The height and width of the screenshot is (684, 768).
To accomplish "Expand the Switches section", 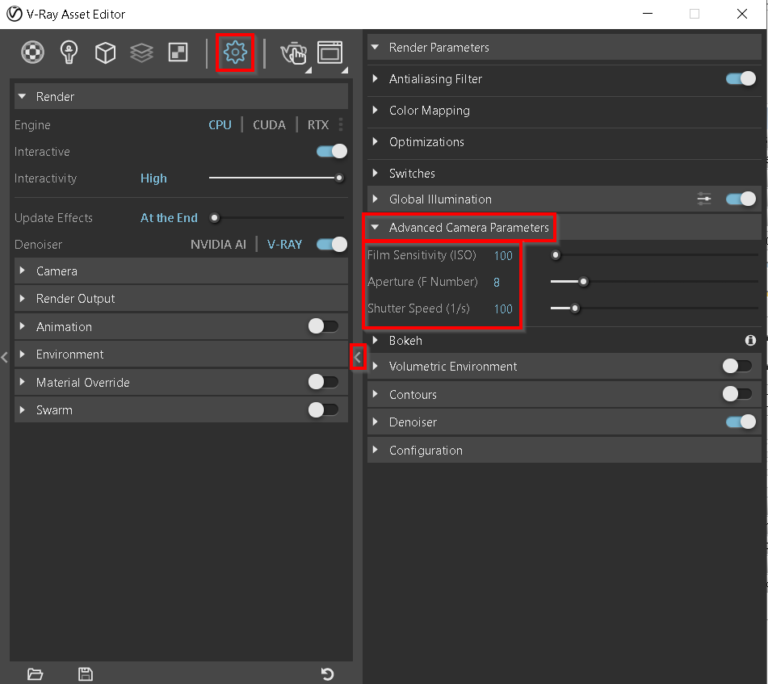I will pyautogui.click(x=564, y=173).
